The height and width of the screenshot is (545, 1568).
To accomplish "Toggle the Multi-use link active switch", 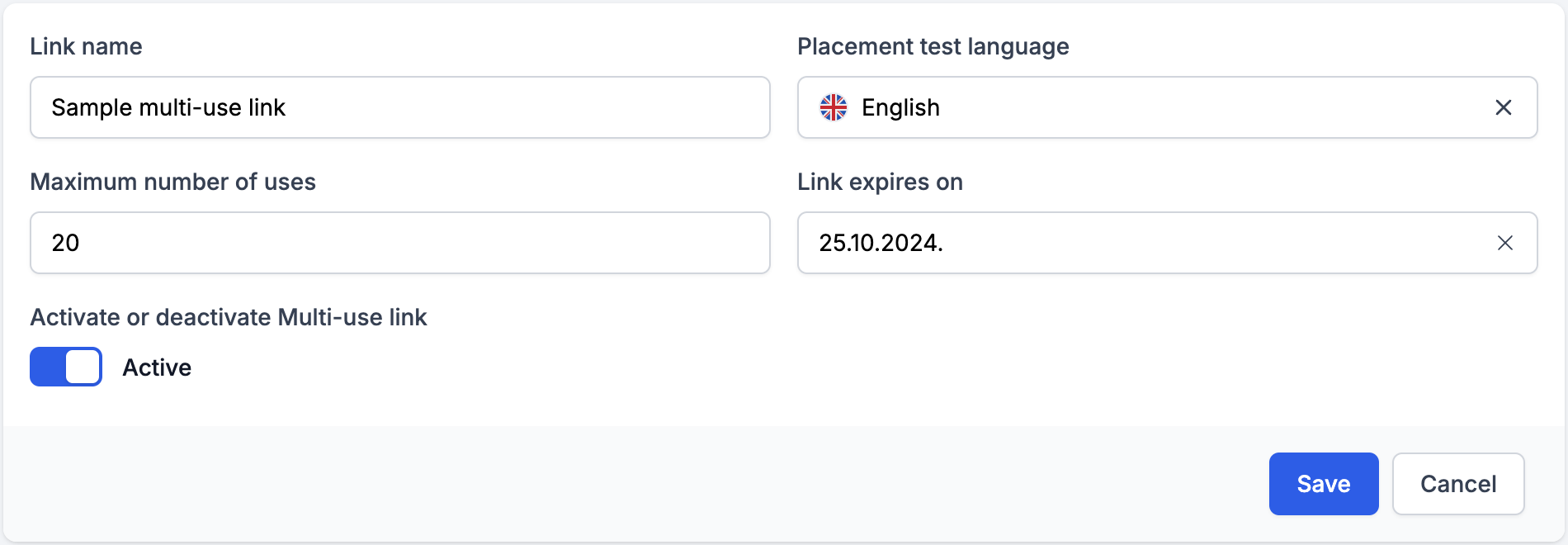I will point(66,367).
